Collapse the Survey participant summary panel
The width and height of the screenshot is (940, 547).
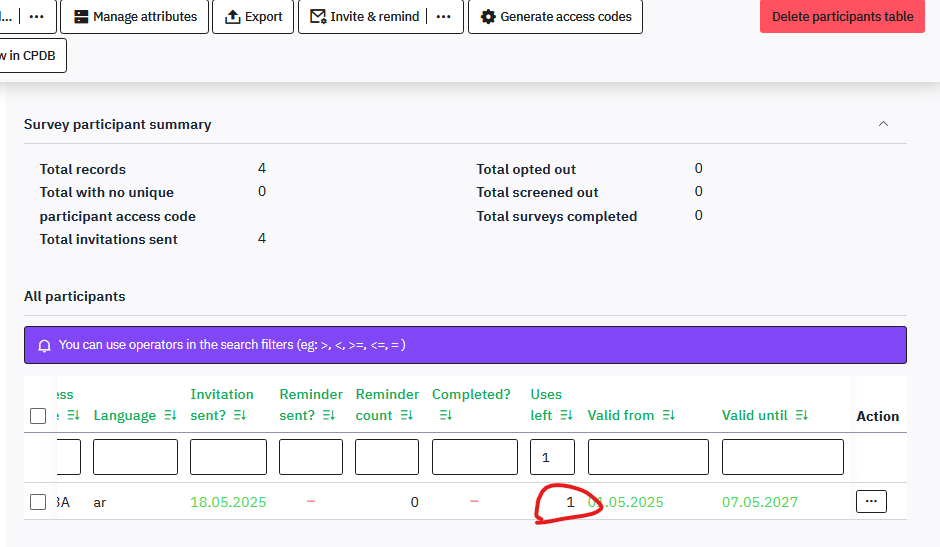[x=882, y=124]
